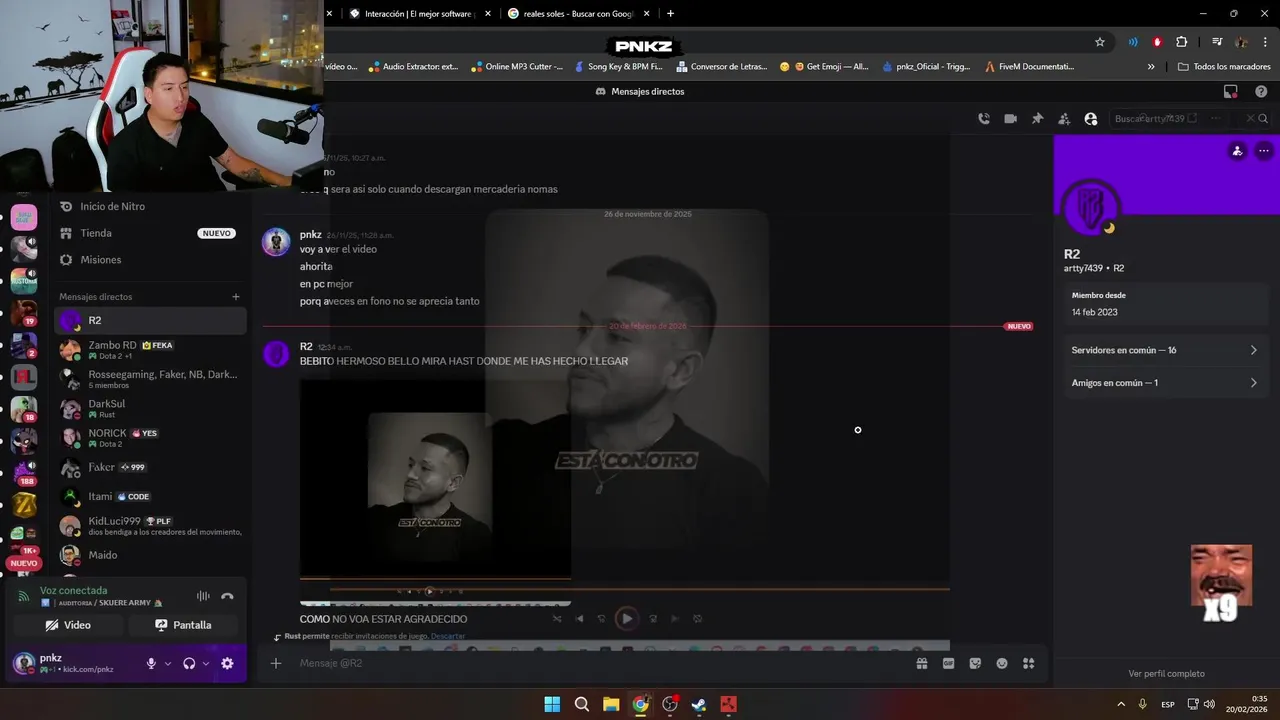
Task: Open the emoji picker
Action: pos(1002,663)
